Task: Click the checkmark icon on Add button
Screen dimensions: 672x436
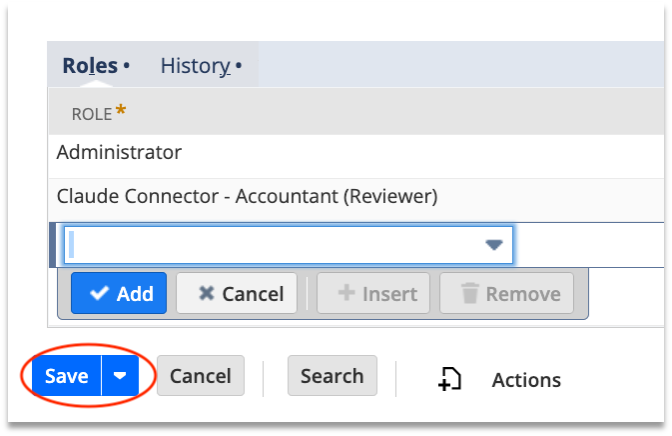Action: point(99,293)
